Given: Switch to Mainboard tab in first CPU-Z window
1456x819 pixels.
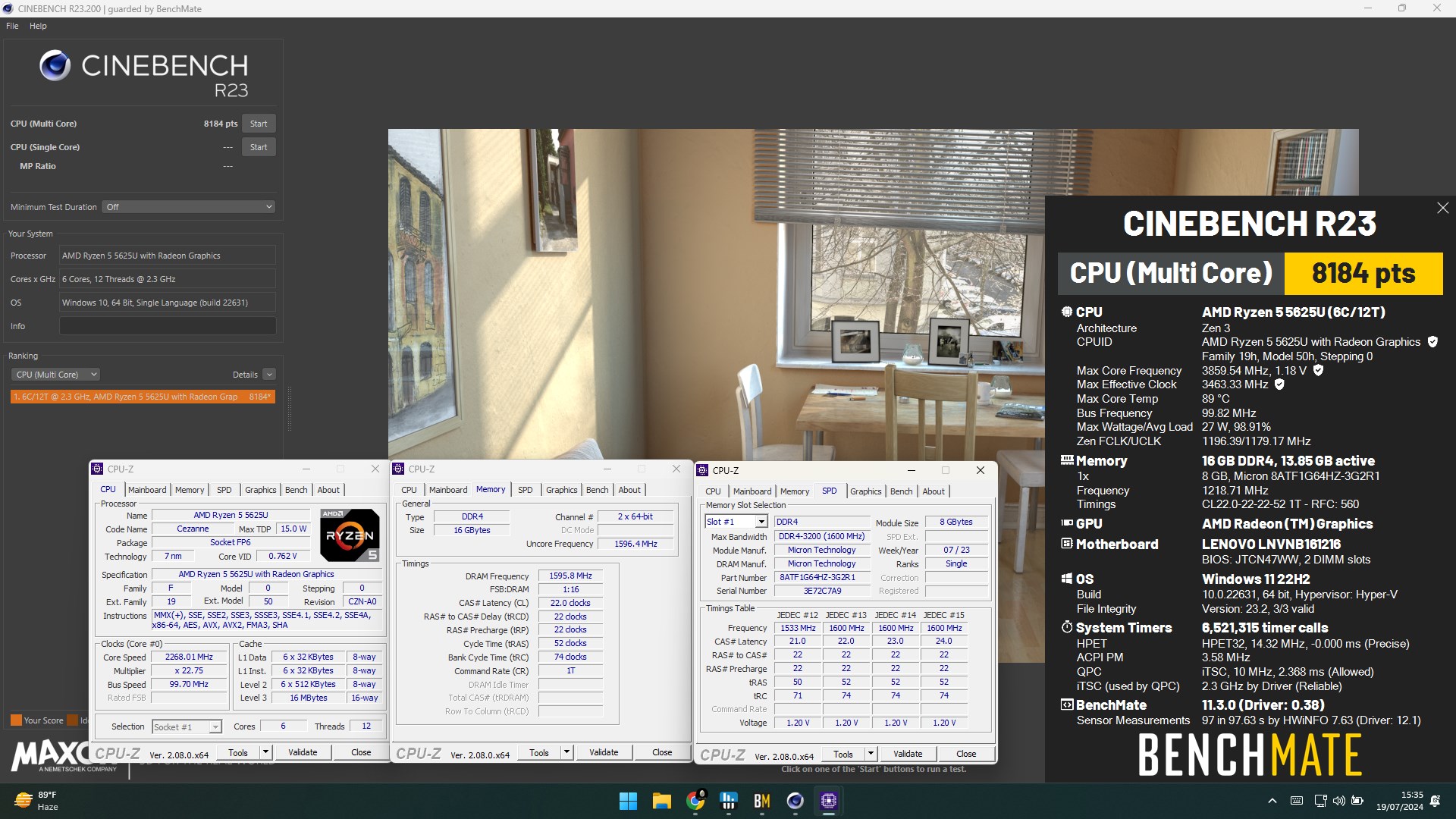Looking at the screenshot, I should [x=147, y=490].
